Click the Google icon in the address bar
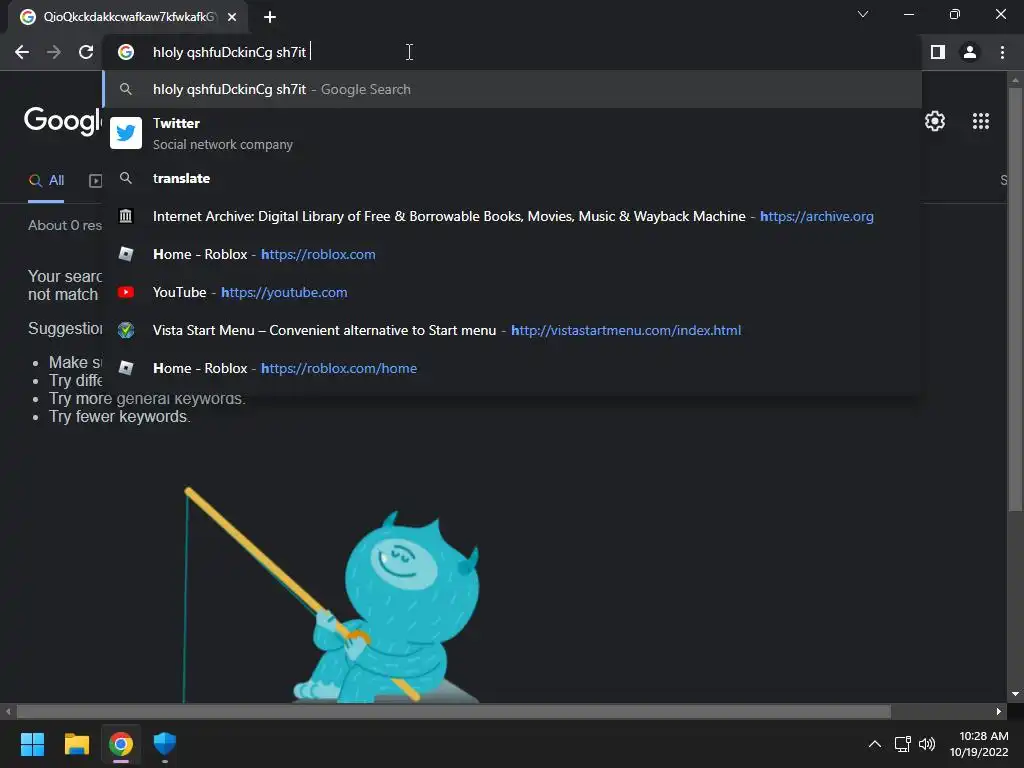This screenshot has width=1024, height=768. coord(126,52)
